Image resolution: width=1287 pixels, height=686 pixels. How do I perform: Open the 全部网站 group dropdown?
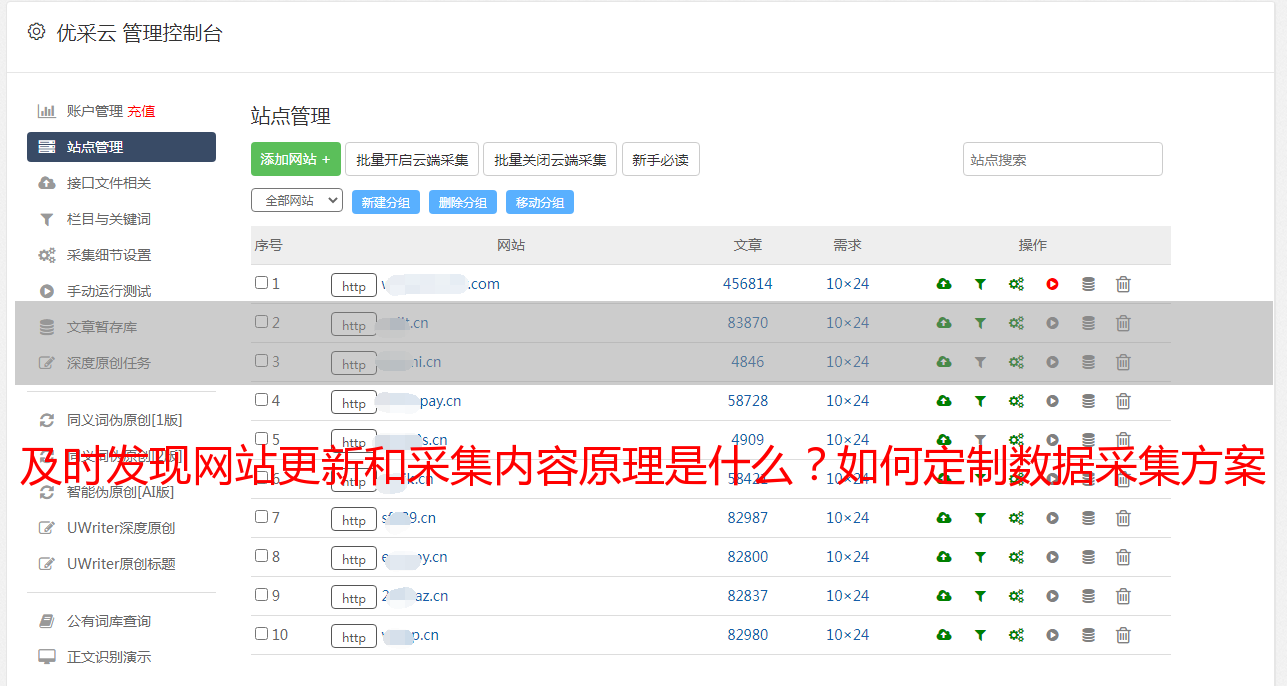[x=297, y=201]
